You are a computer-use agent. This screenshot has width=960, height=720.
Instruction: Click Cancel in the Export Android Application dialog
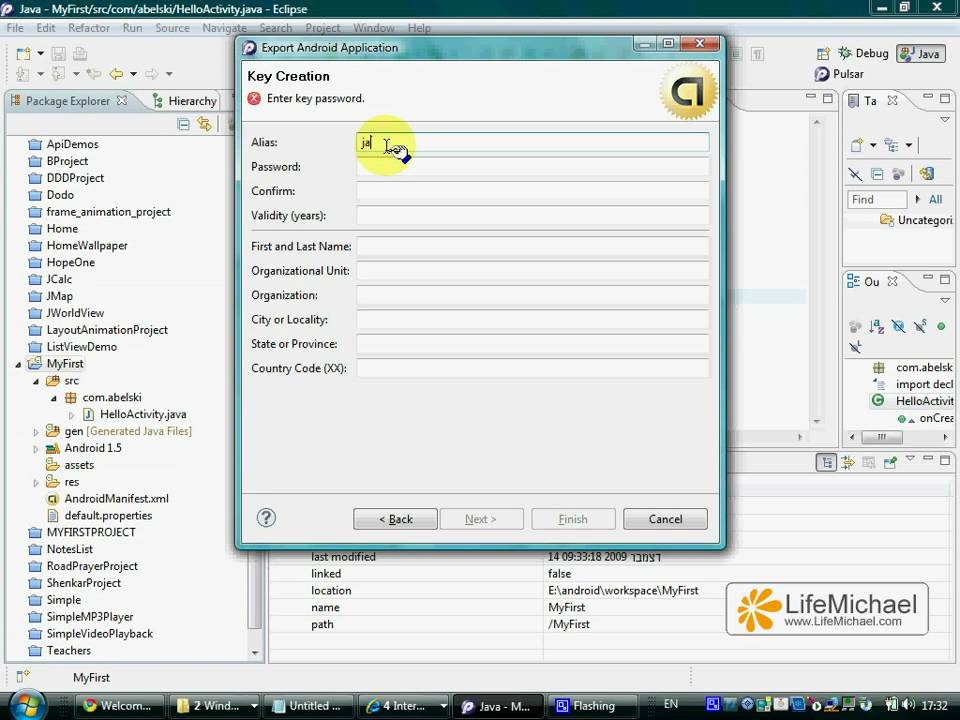(x=665, y=519)
